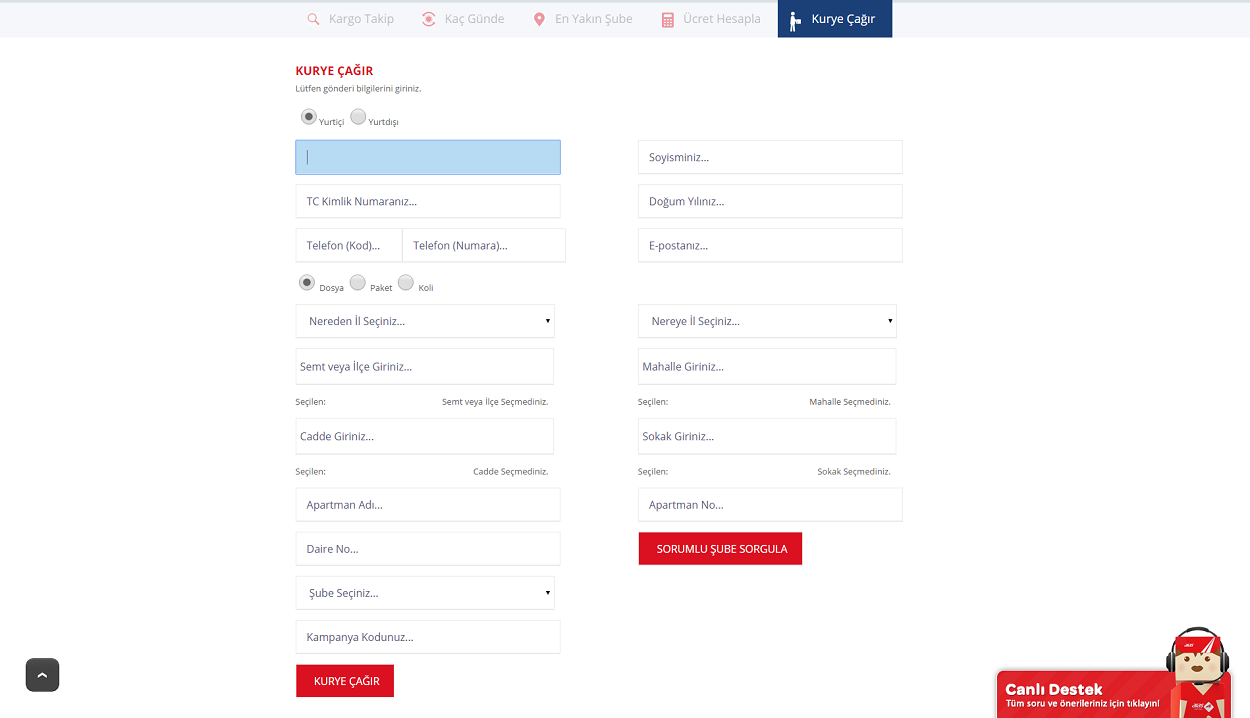Click the Kaç Günde target icon
Screen dimensions: 1250x718
pos(429,19)
